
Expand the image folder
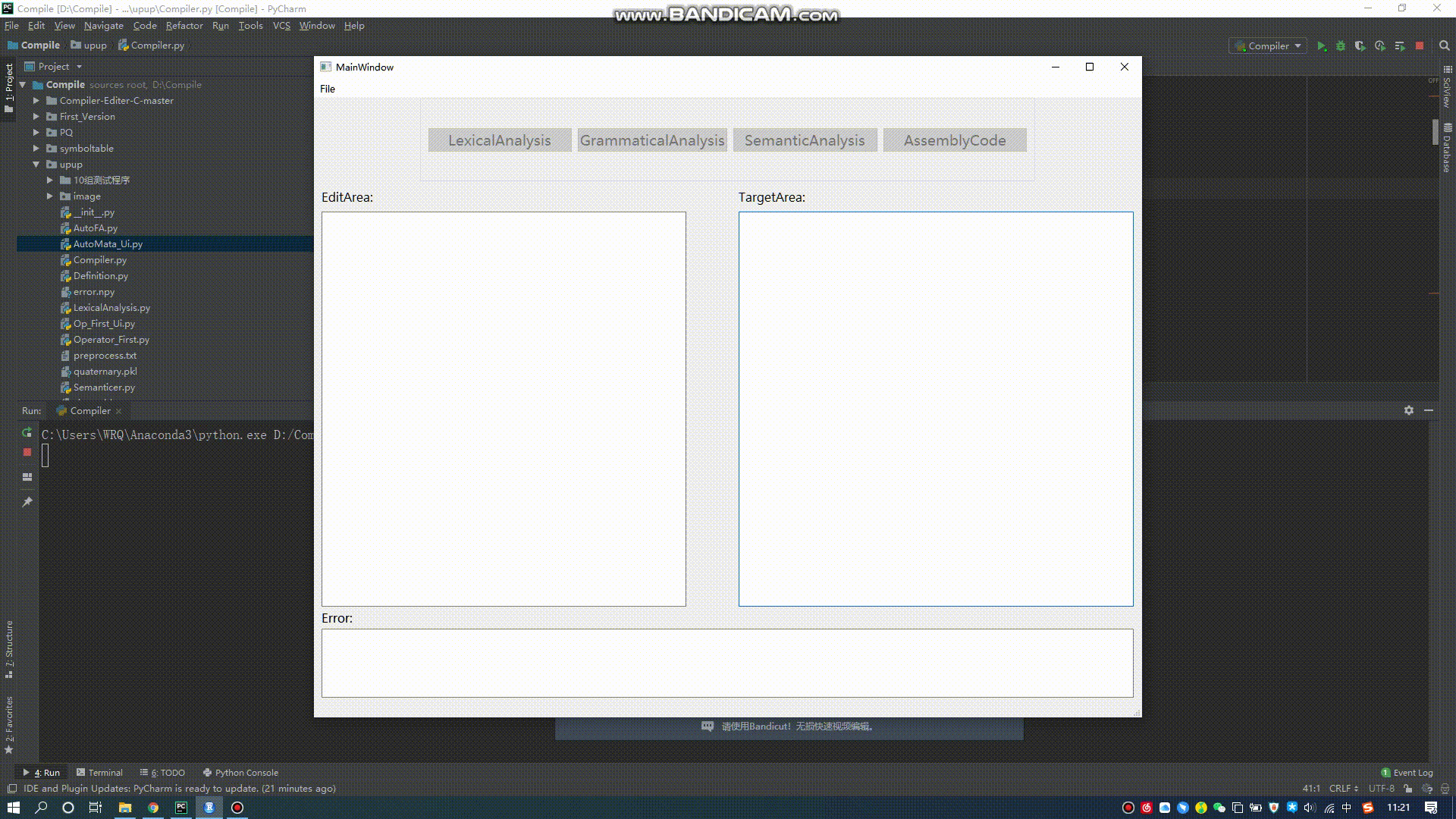(49, 196)
